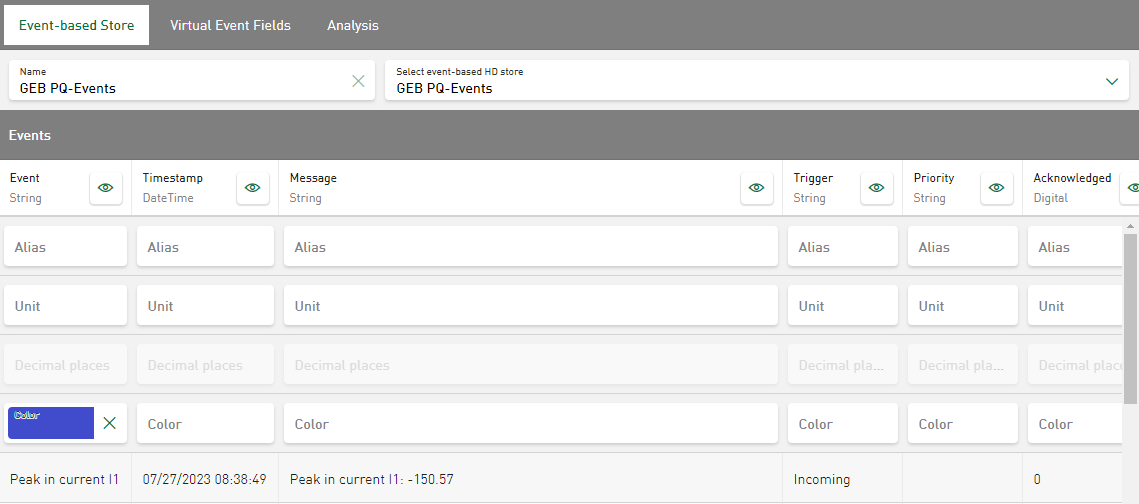Clear the Name field with the X icon
Image resolution: width=1139 pixels, height=504 pixels.
pyautogui.click(x=358, y=81)
